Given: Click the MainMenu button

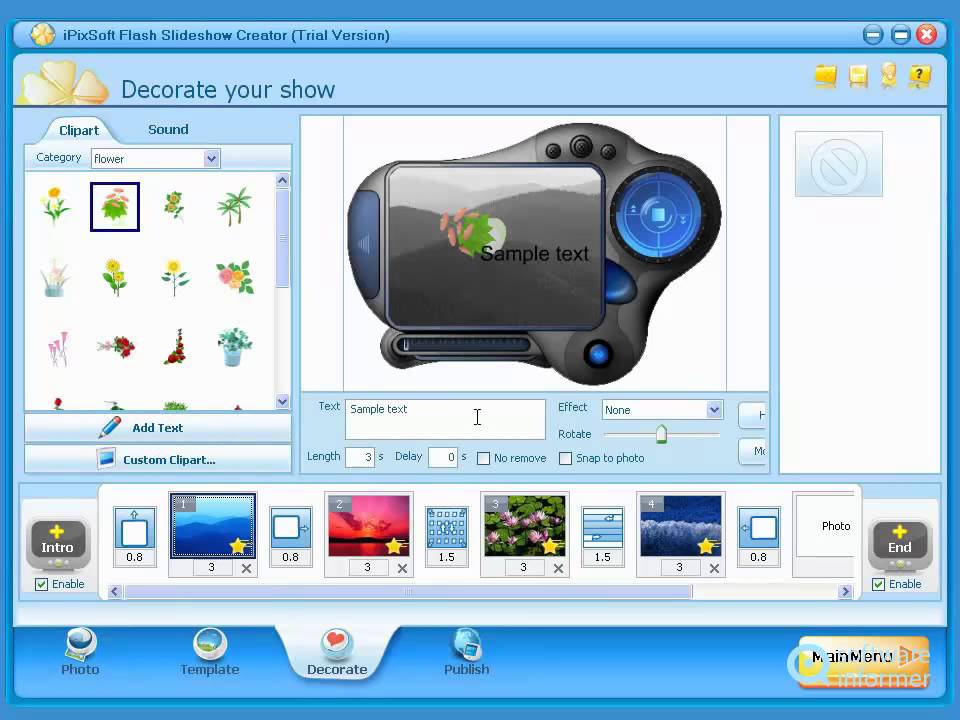Looking at the screenshot, I should tap(863, 662).
